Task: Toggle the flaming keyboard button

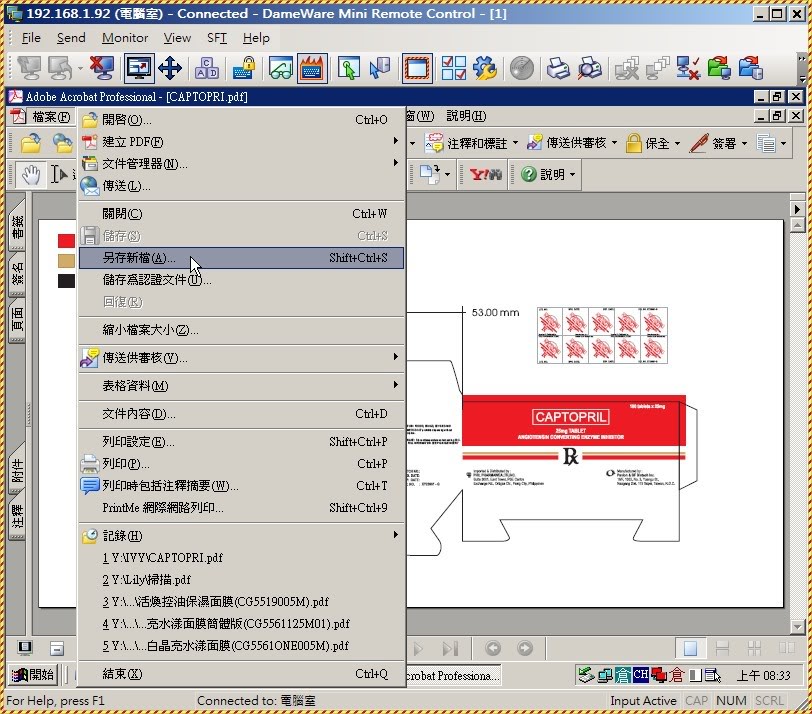Action: [312, 68]
